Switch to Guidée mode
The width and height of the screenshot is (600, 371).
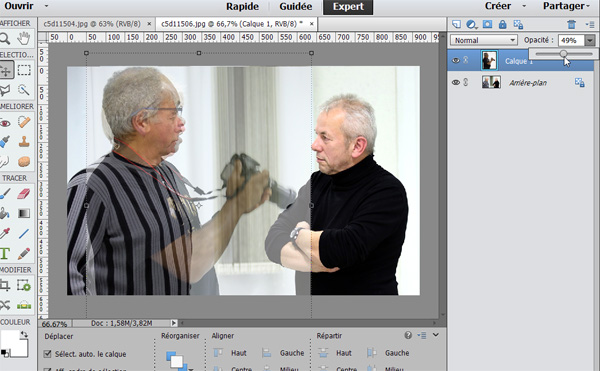295,7
